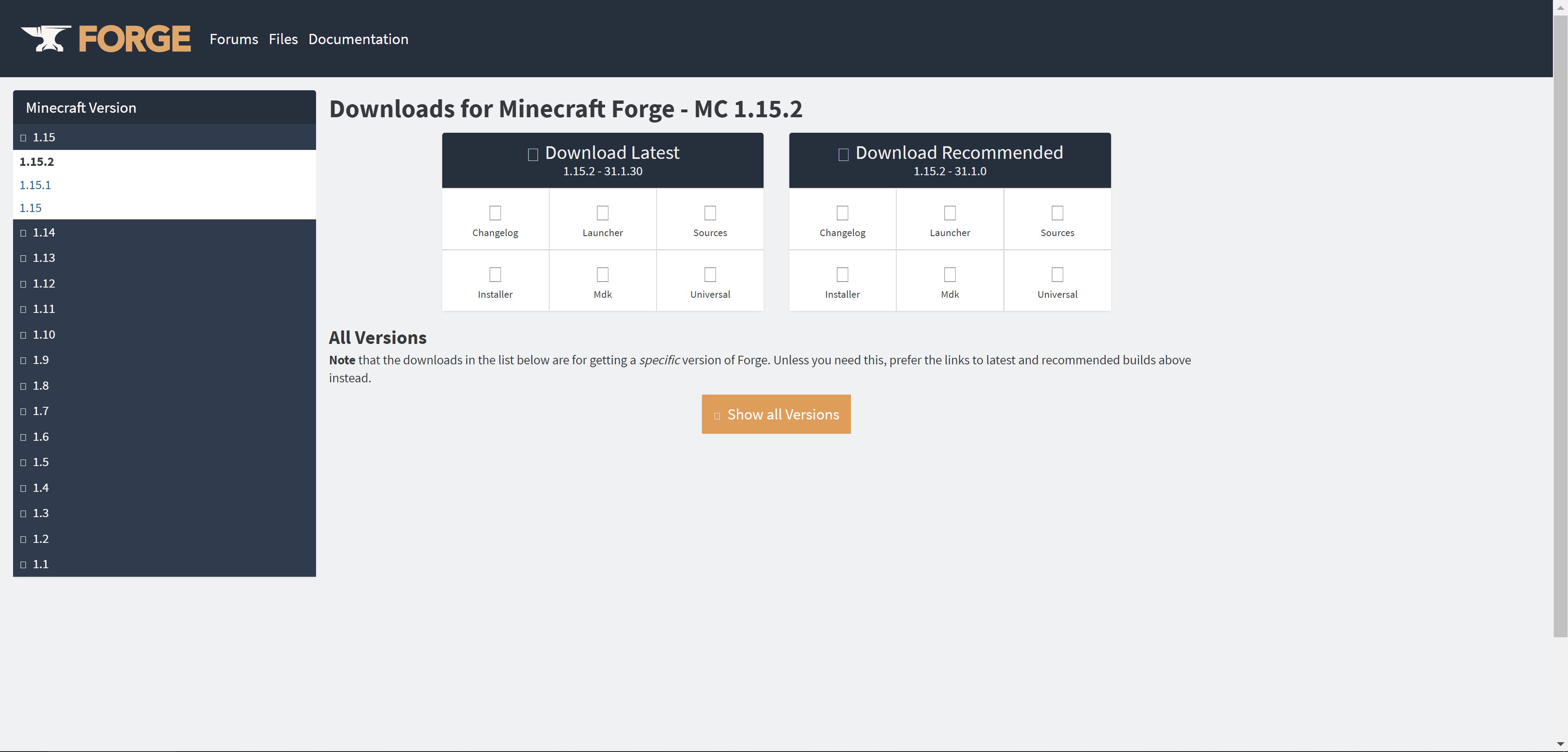Download Universal under Download Latest

point(710,281)
